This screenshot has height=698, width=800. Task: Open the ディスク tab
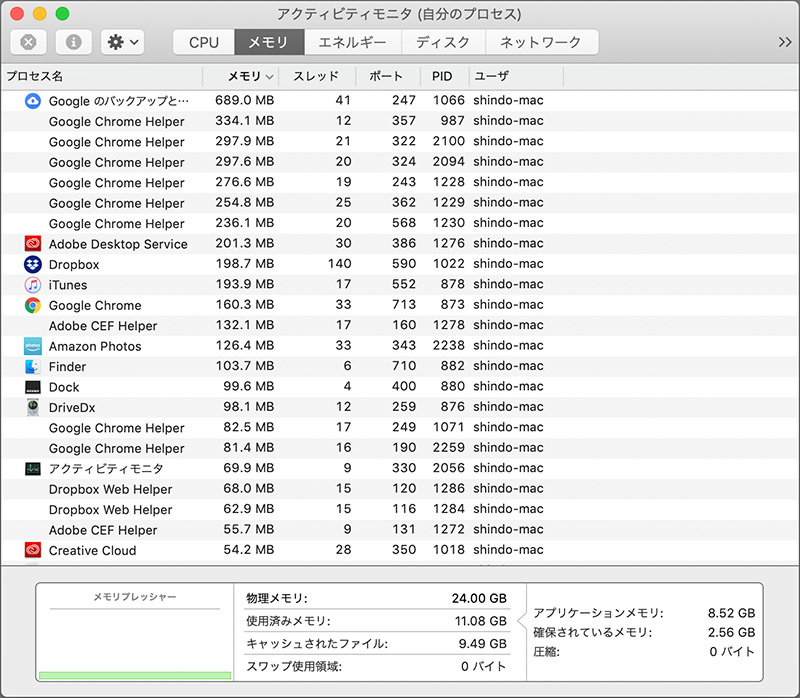click(443, 42)
